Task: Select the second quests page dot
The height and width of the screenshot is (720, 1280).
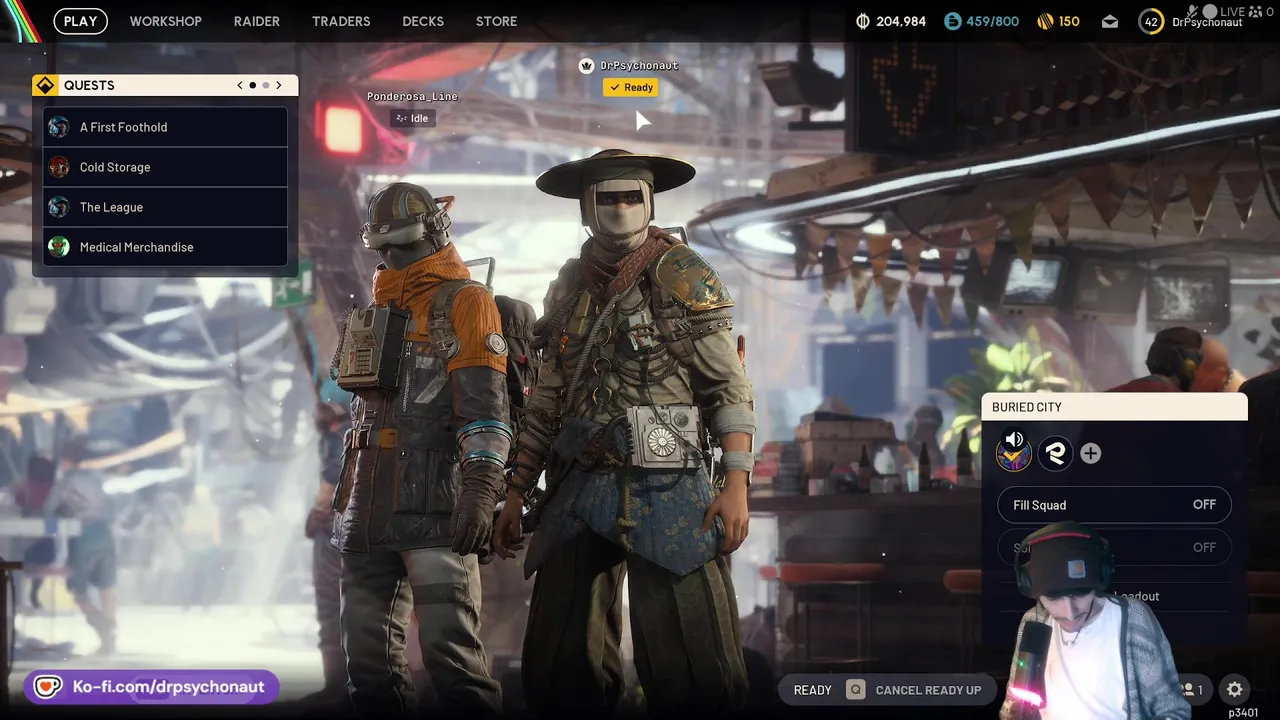Action: (265, 85)
